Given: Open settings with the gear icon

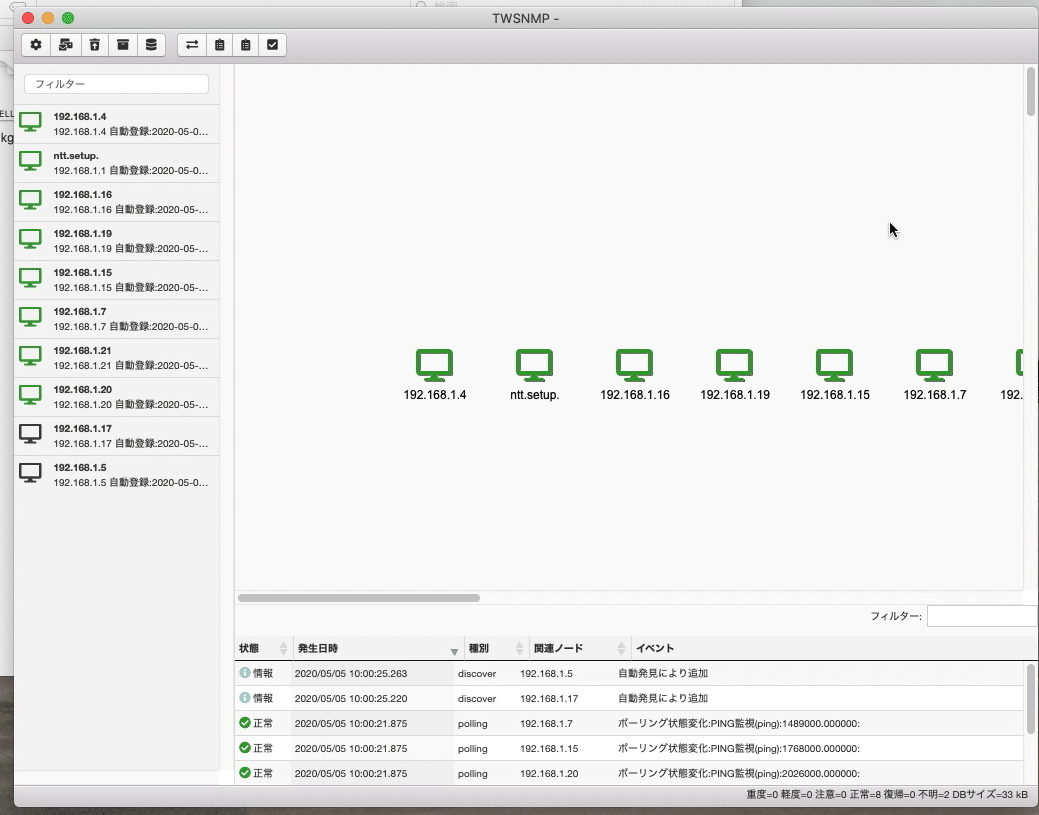Looking at the screenshot, I should coord(36,45).
